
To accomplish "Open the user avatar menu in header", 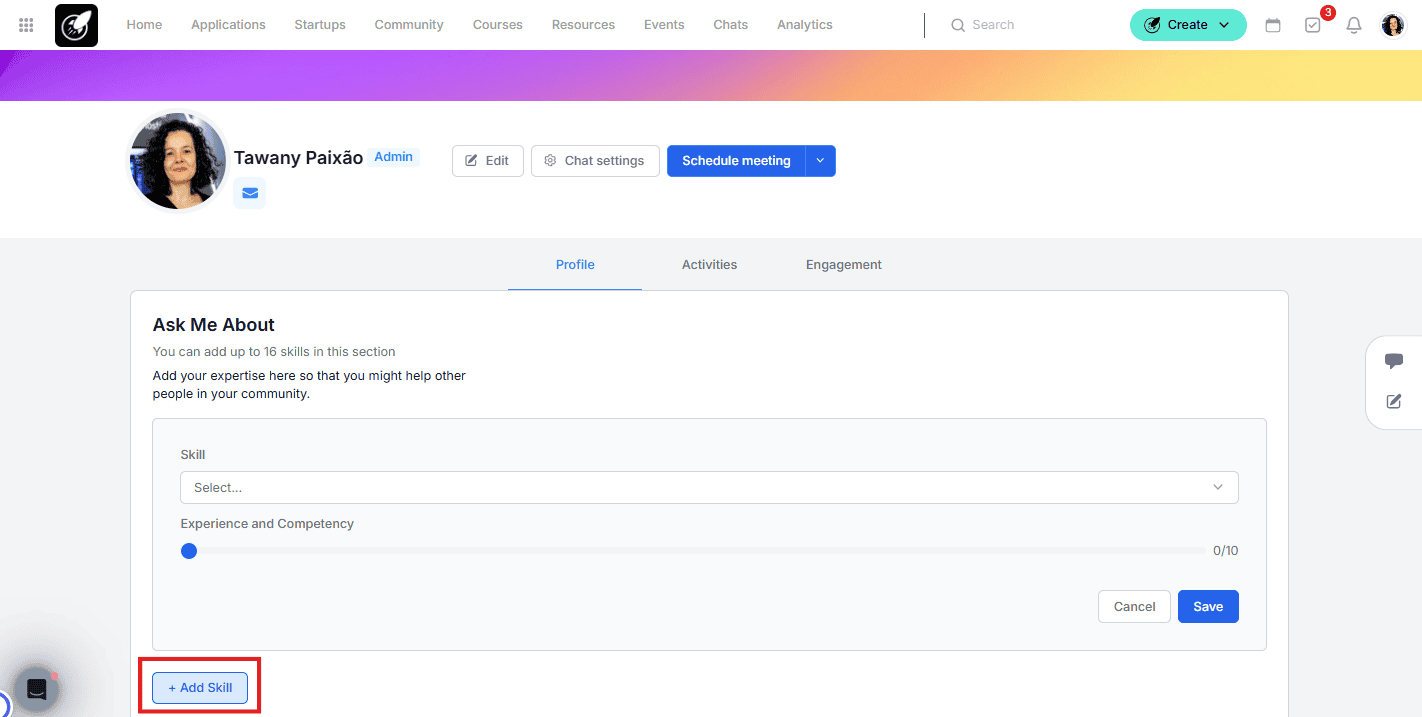I will pos(1393,25).
